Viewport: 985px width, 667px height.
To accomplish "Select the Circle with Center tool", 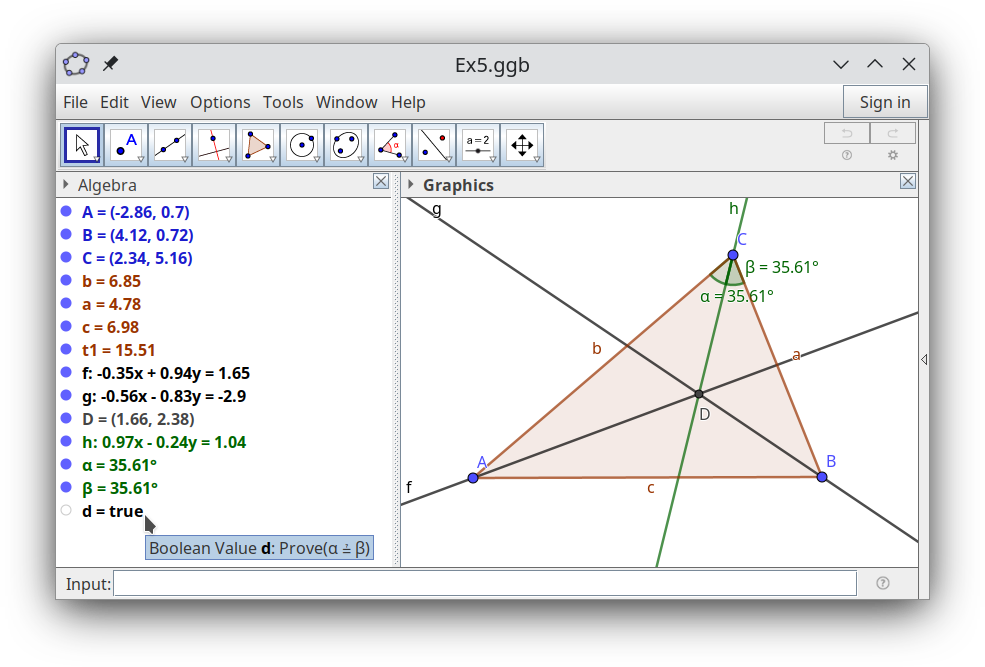I will (x=301, y=145).
